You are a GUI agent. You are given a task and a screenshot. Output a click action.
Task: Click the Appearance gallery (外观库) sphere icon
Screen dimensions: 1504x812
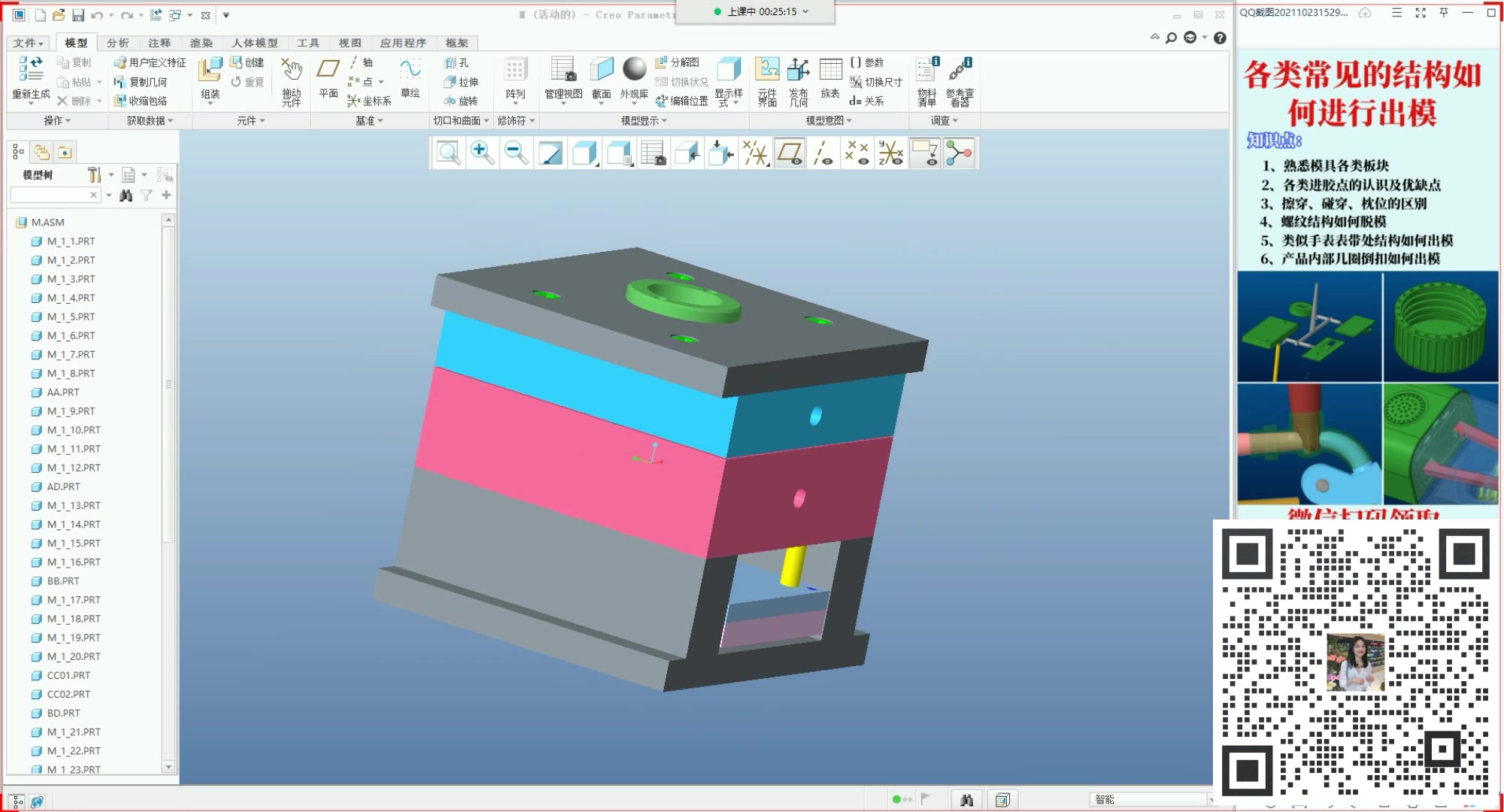(634, 70)
